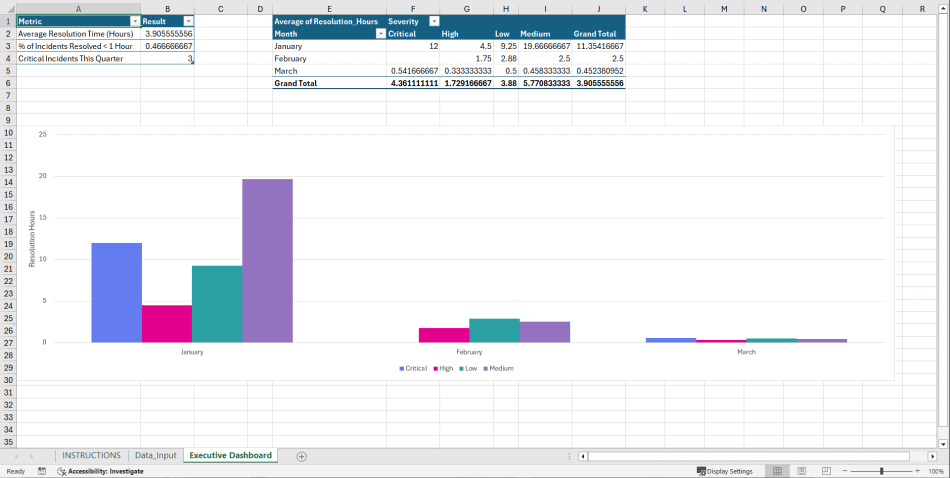Switch to the INSTRUCTIONS sheet tab
This screenshot has width=950, height=478.
91,456
